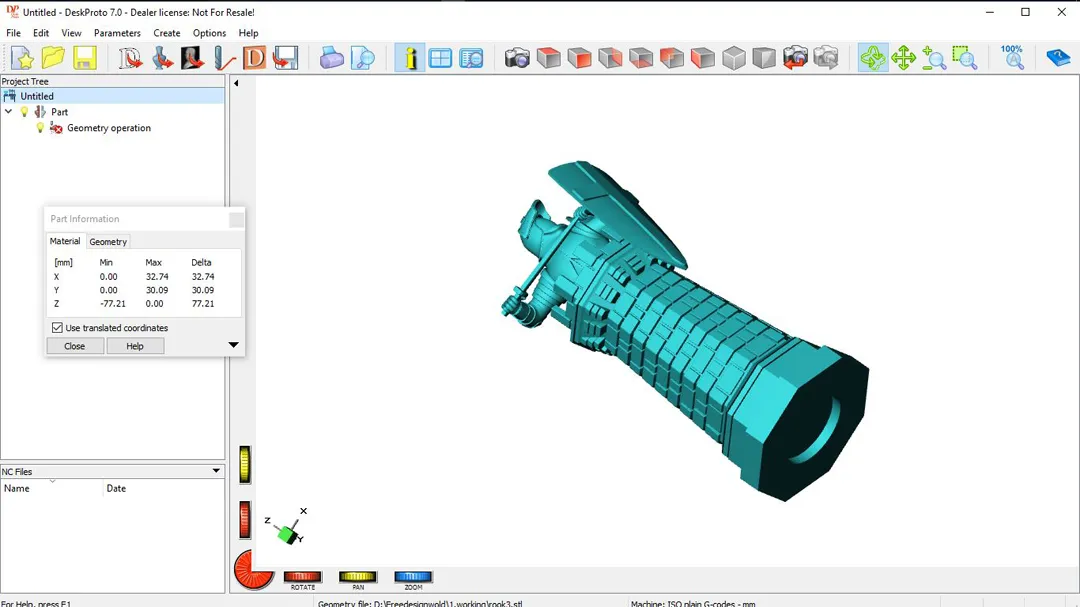Select the view cube with red top face
The width and height of the screenshot is (1080, 607).
pyautogui.click(x=548, y=58)
